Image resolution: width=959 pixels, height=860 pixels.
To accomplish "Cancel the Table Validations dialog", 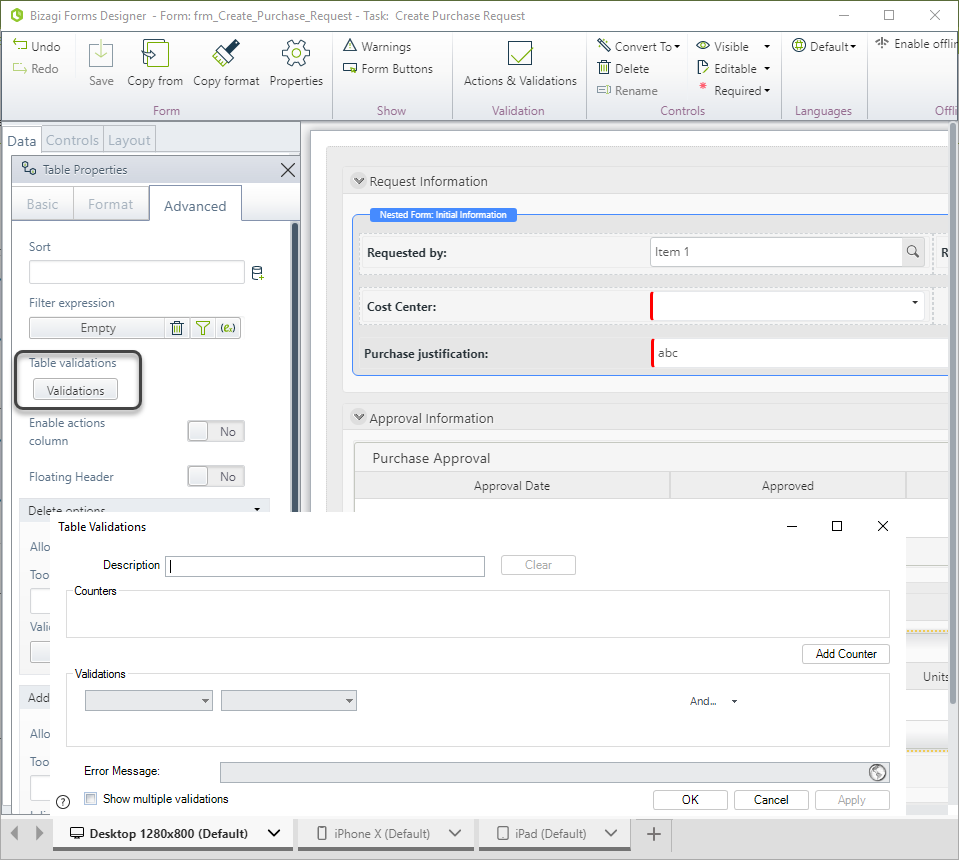I will [771, 800].
